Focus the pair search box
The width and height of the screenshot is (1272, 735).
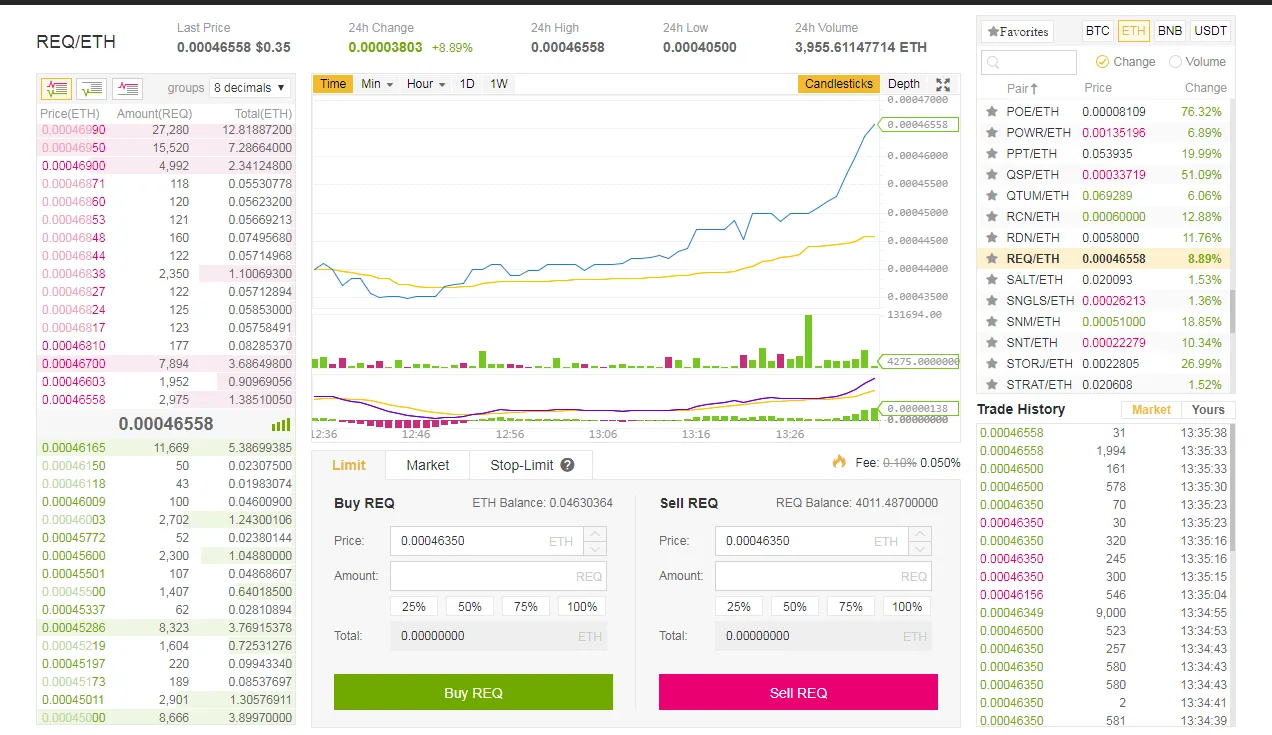(1029, 62)
